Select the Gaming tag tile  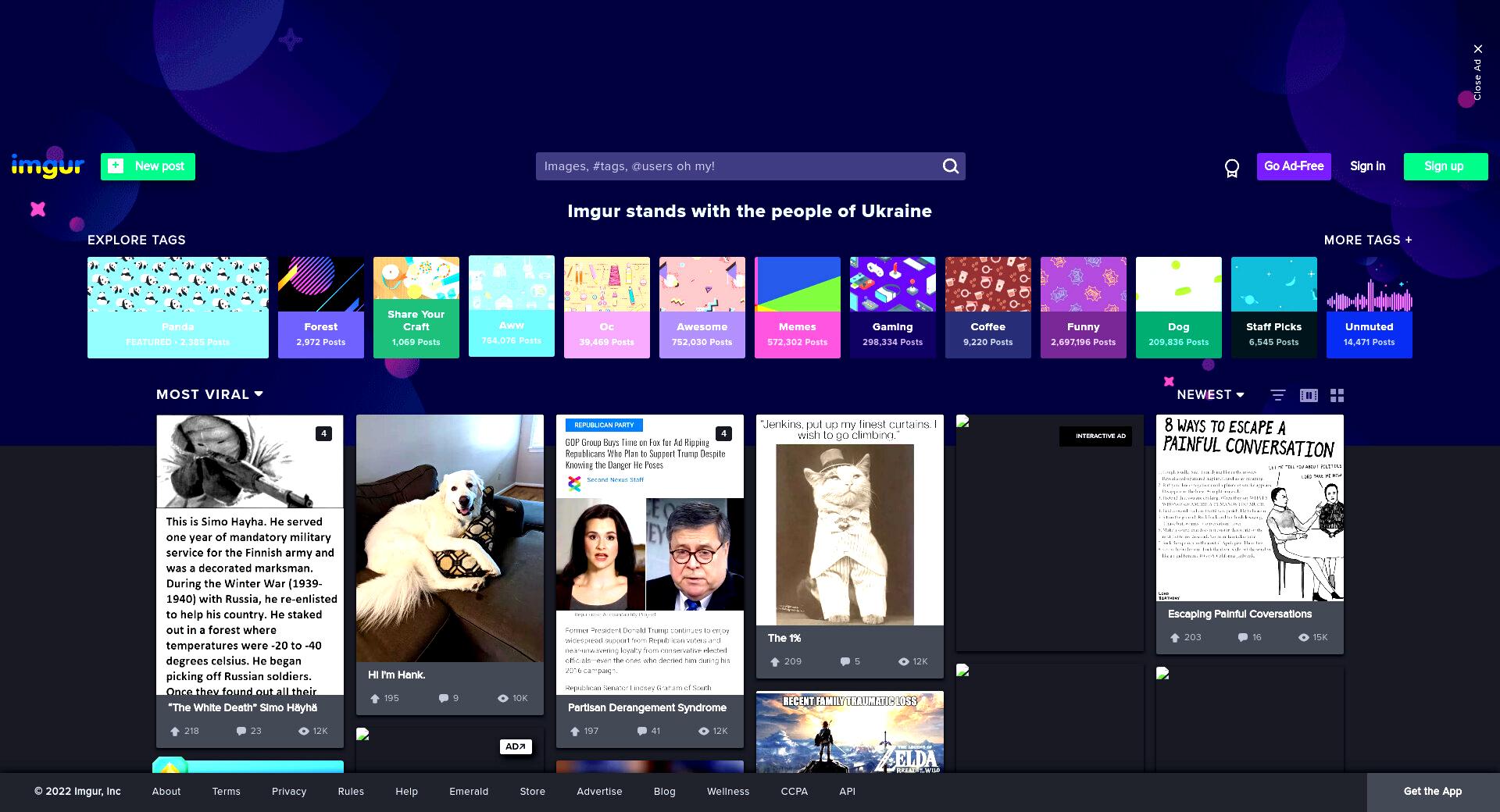pyautogui.click(x=893, y=308)
